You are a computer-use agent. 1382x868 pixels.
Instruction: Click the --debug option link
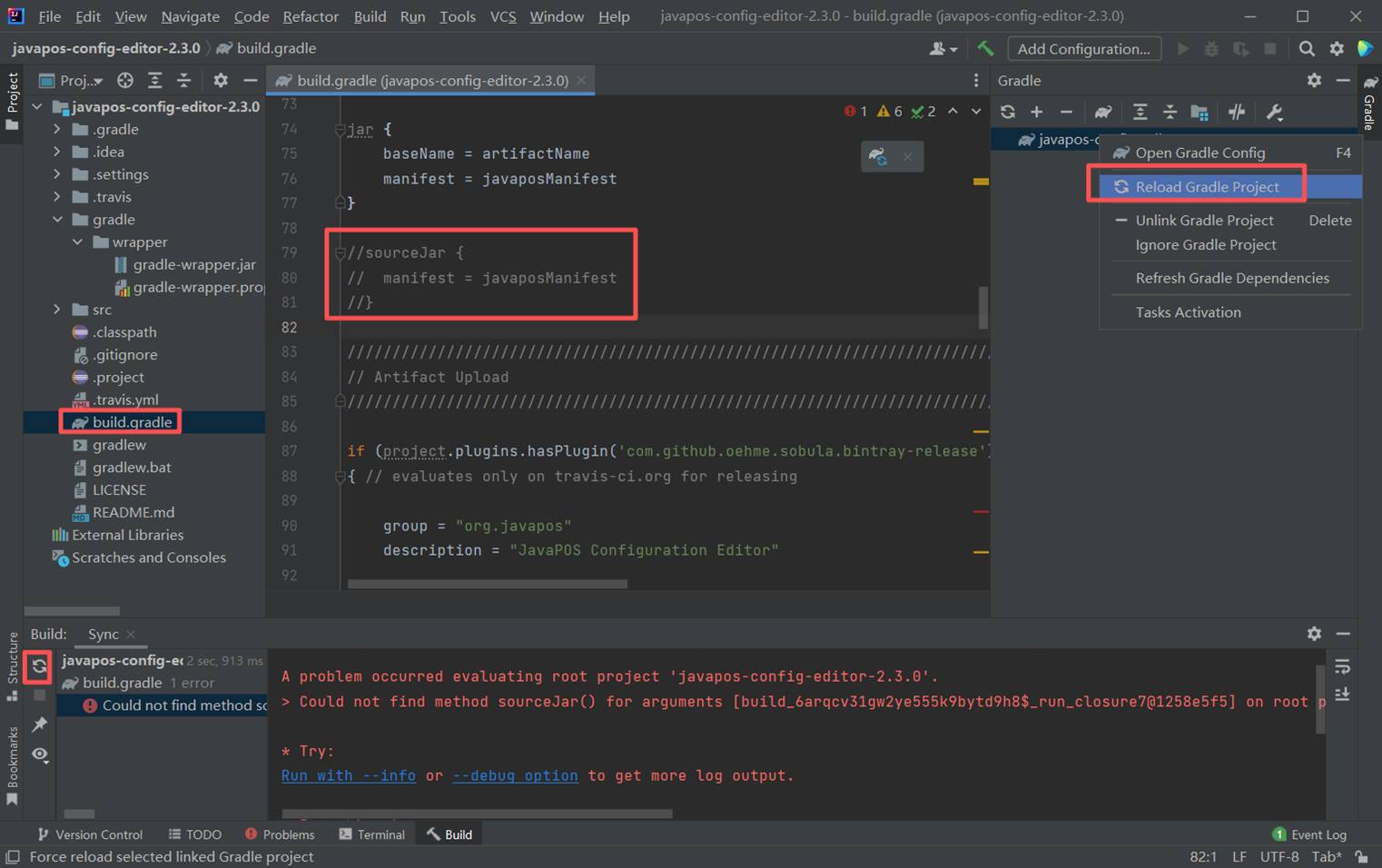(515, 775)
